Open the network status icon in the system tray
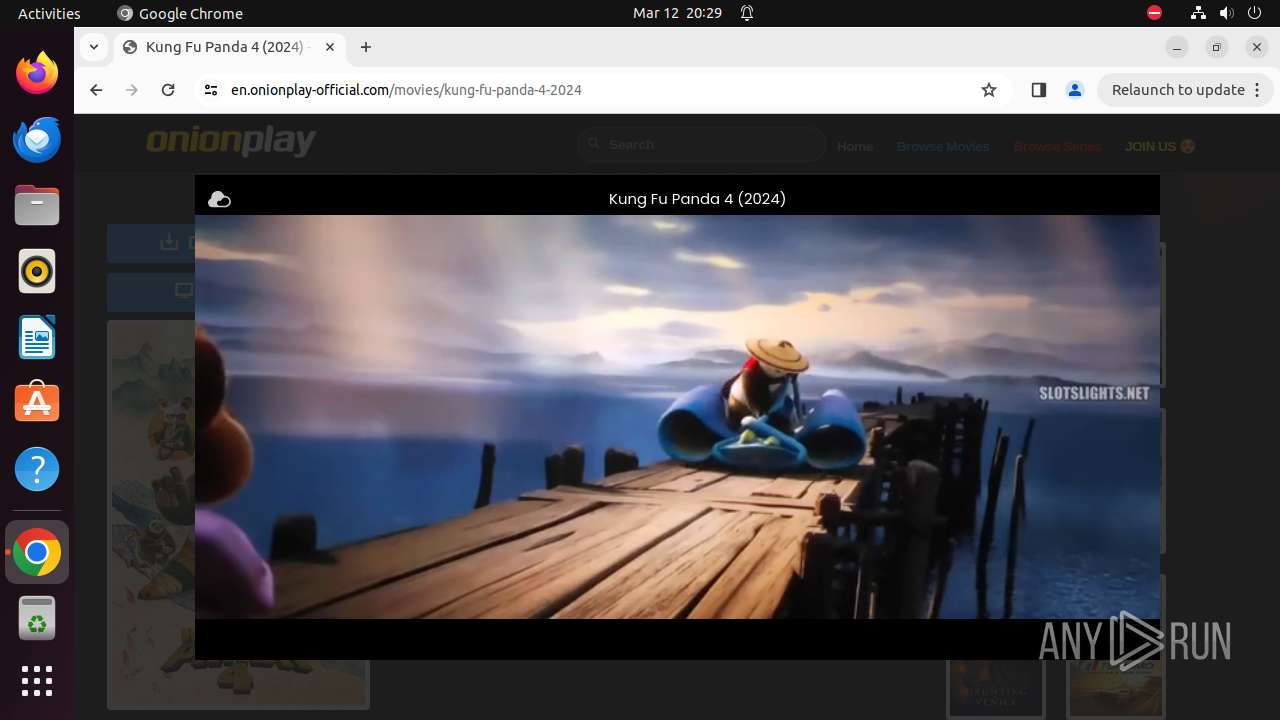Screen dimensions: 1280x720 (x=1198, y=14)
